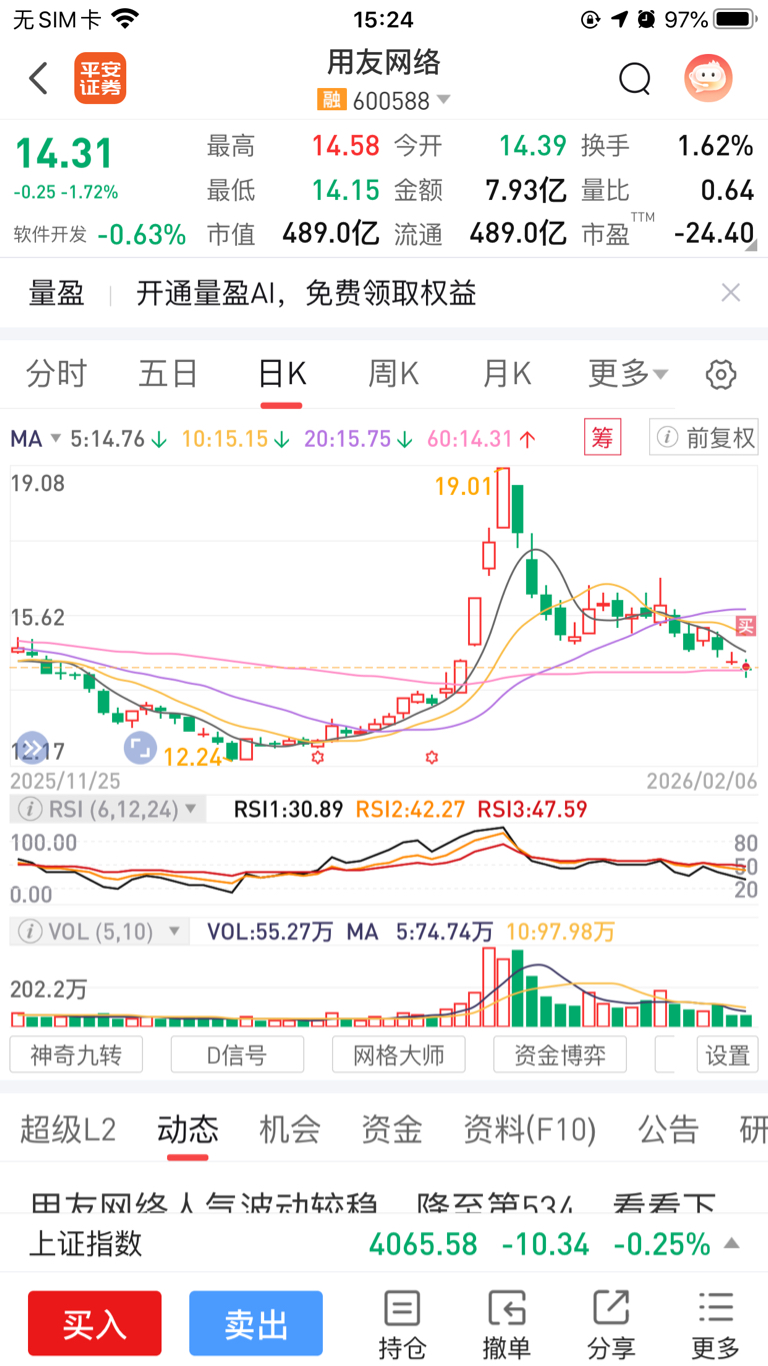Select the 神奇九转 indicator button
Image resolution: width=768 pixels, height=1366 pixels.
(x=76, y=1055)
